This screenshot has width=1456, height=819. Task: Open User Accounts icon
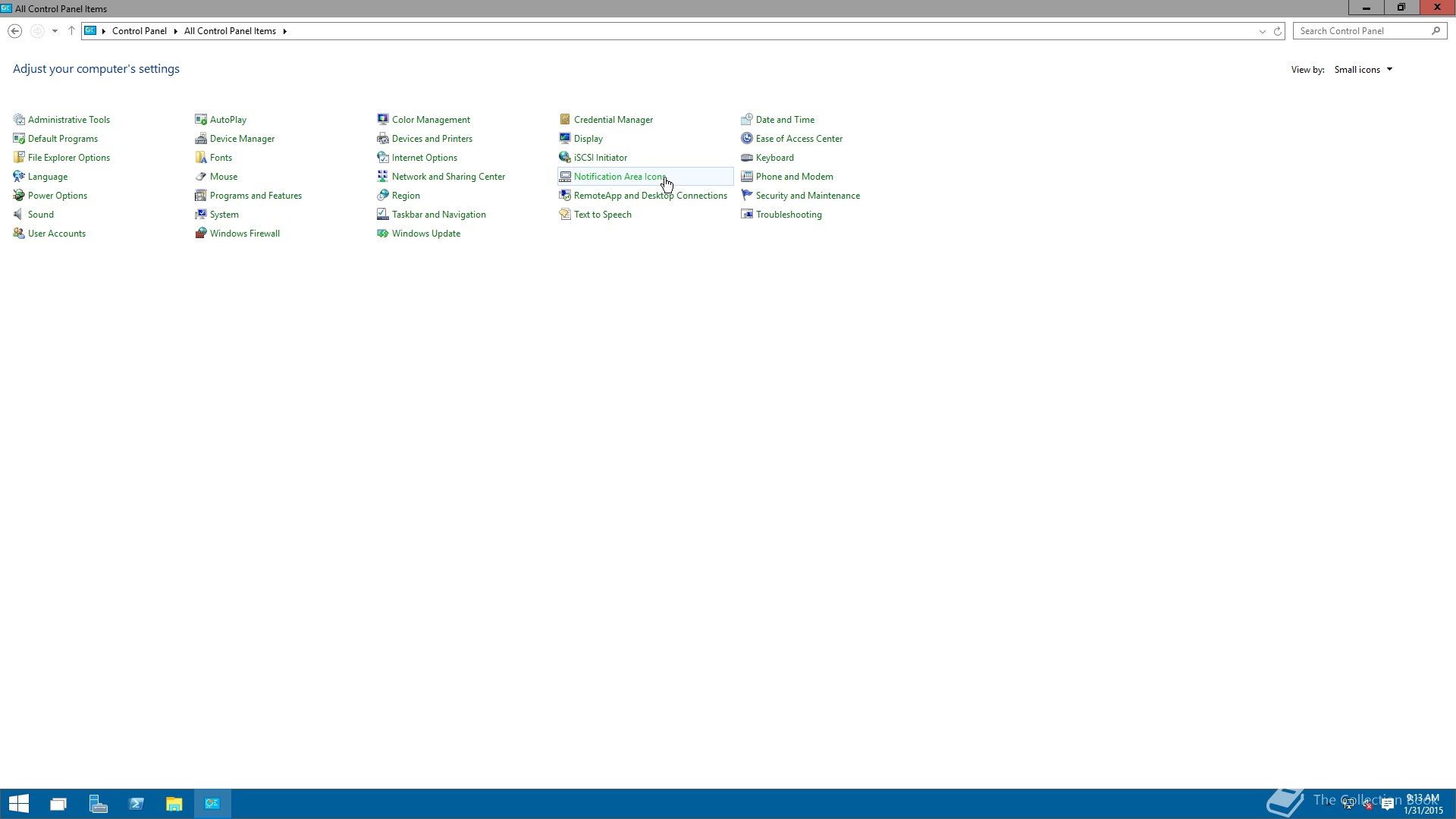[x=19, y=234]
